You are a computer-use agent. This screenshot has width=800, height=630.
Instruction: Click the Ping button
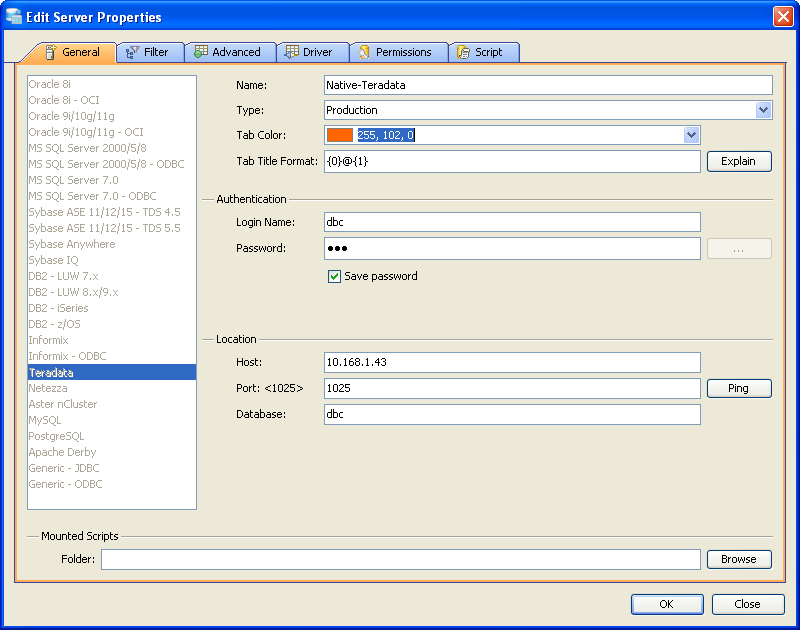coord(739,388)
